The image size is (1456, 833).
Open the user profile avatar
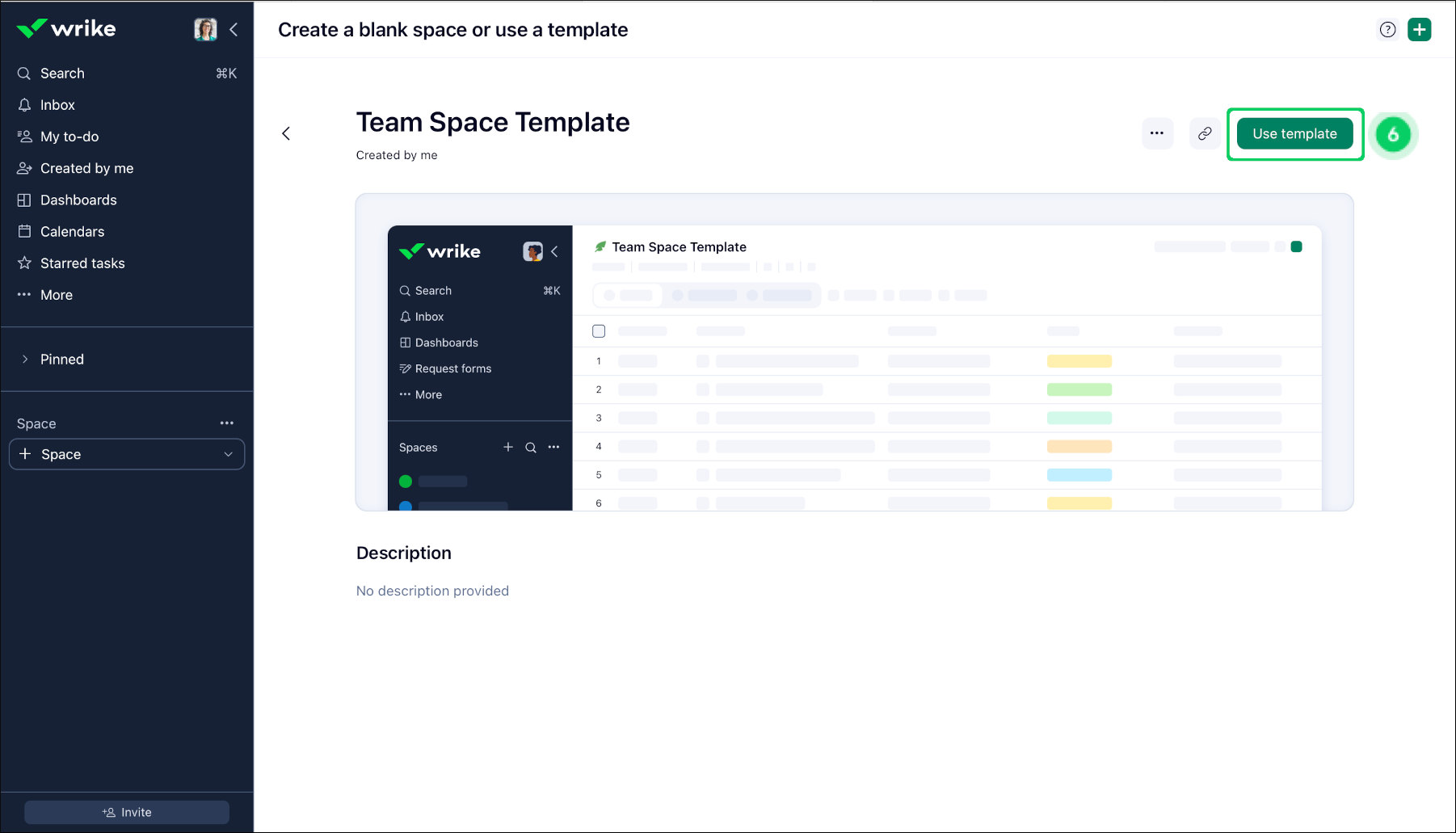tap(205, 30)
